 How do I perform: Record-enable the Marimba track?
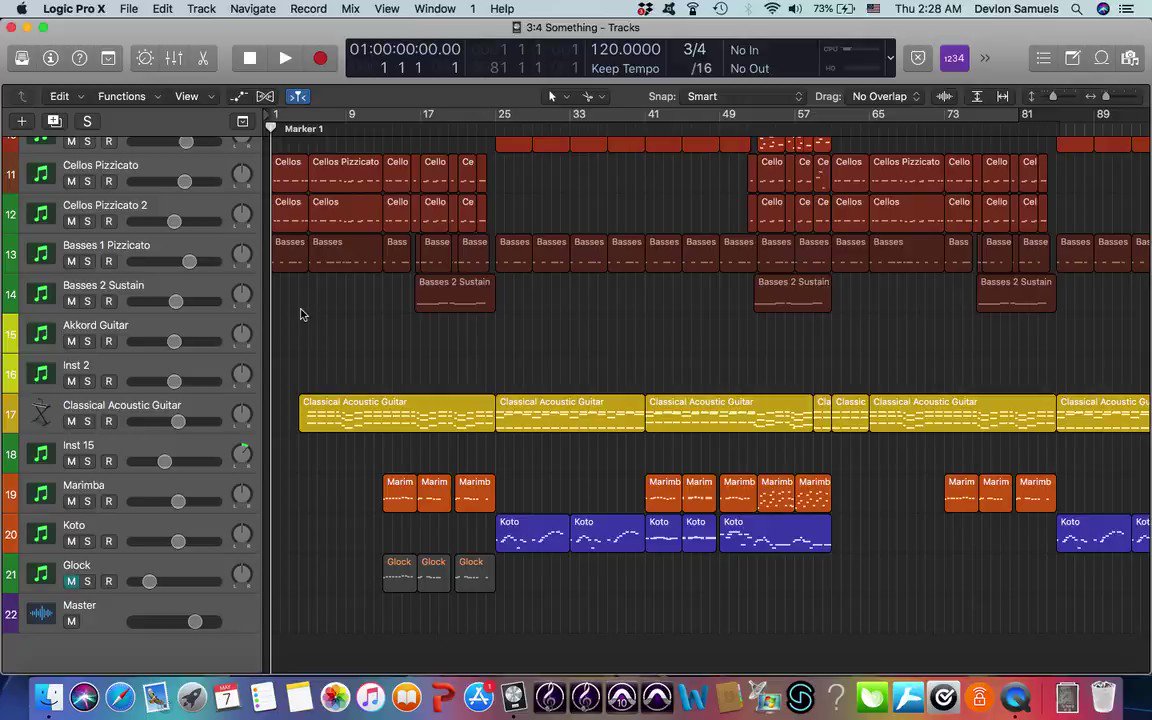click(109, 501)
